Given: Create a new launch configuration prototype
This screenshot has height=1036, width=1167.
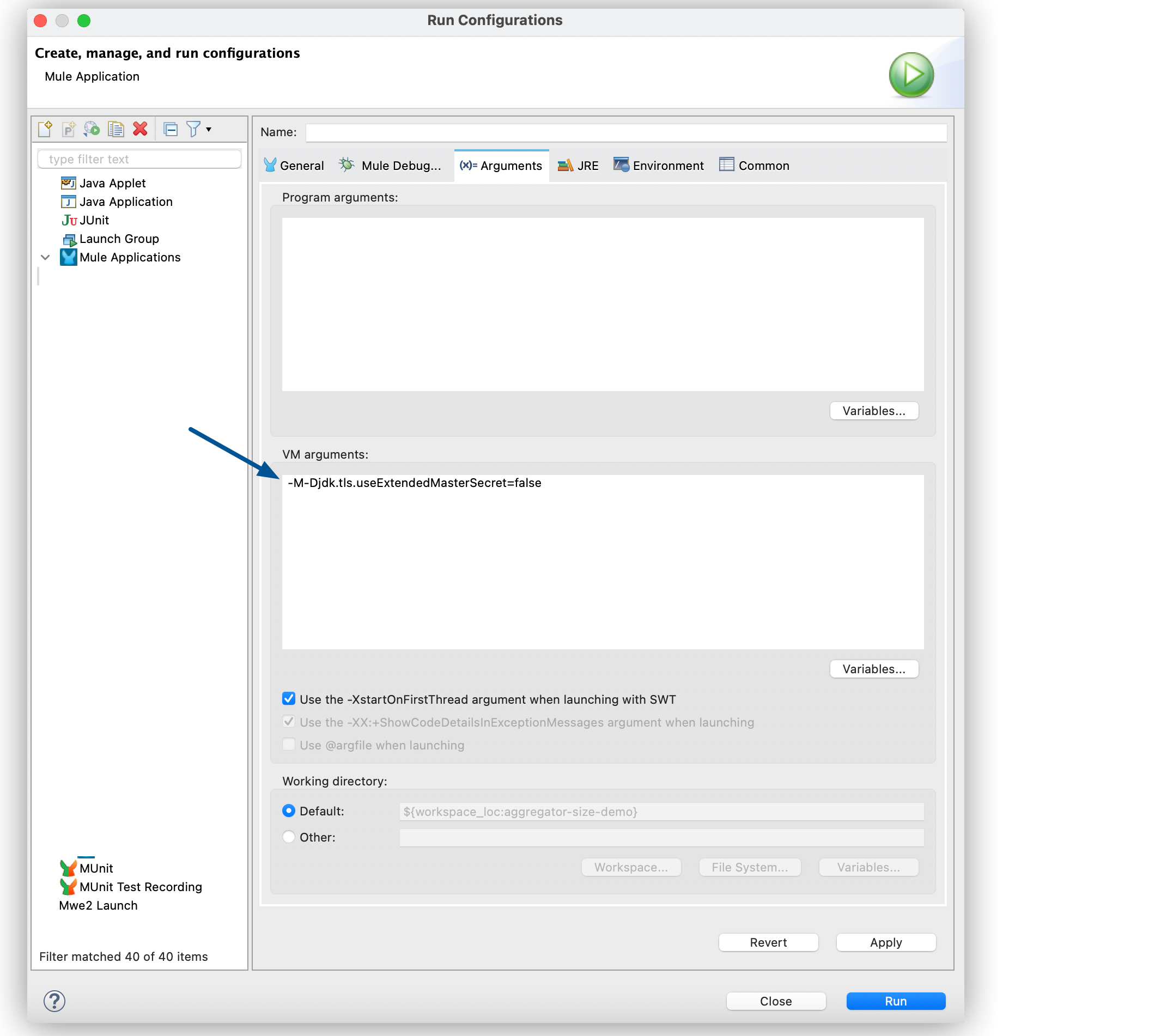Looking at the screenshot, I should (69, 129).
